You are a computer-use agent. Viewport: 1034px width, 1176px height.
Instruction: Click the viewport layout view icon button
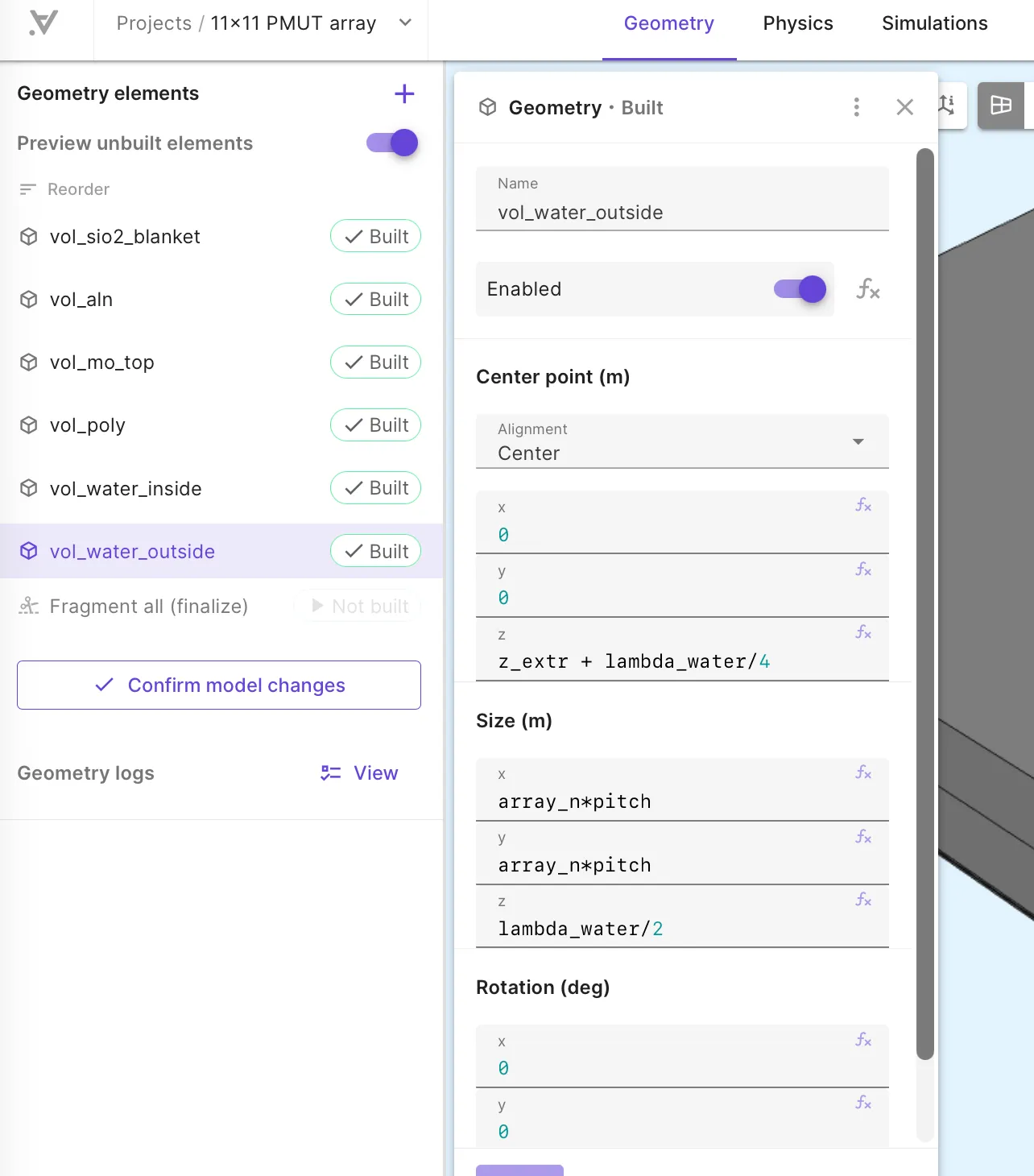tap(1001, 106)
